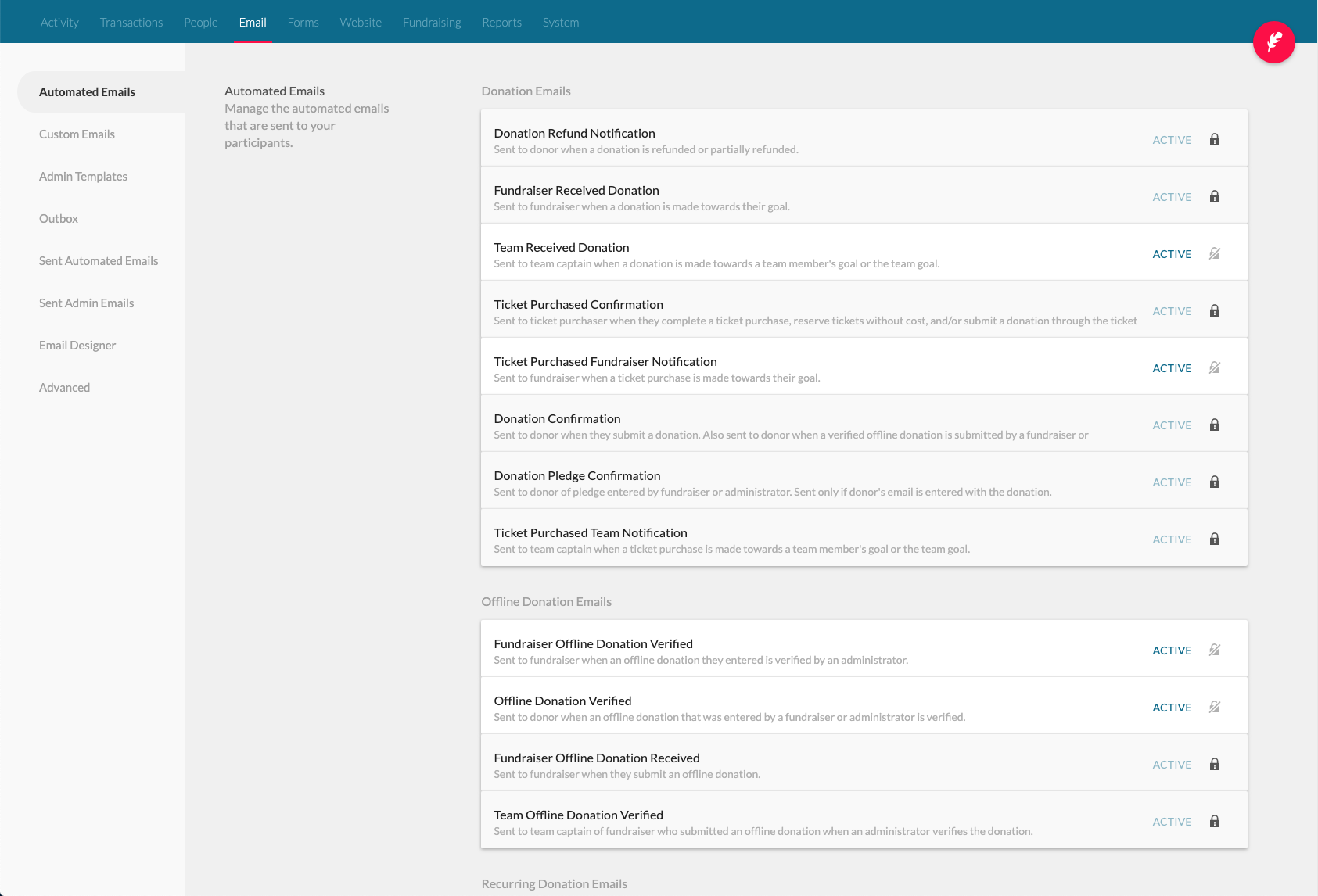This screenshot has width=1318, height=896.
Task: Open Team Offline Donation Verified email
Action: point(864,819)
